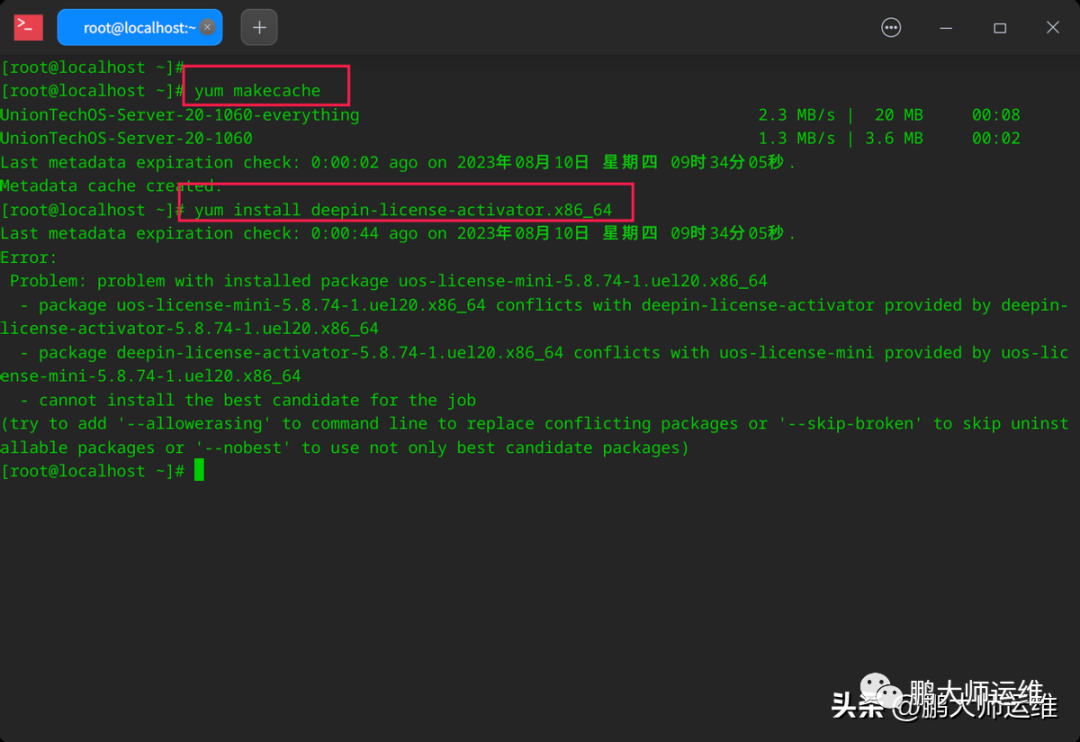Maximize the terminal window
The width and height of the screenshot is (1080, 742).
point(999,28)
